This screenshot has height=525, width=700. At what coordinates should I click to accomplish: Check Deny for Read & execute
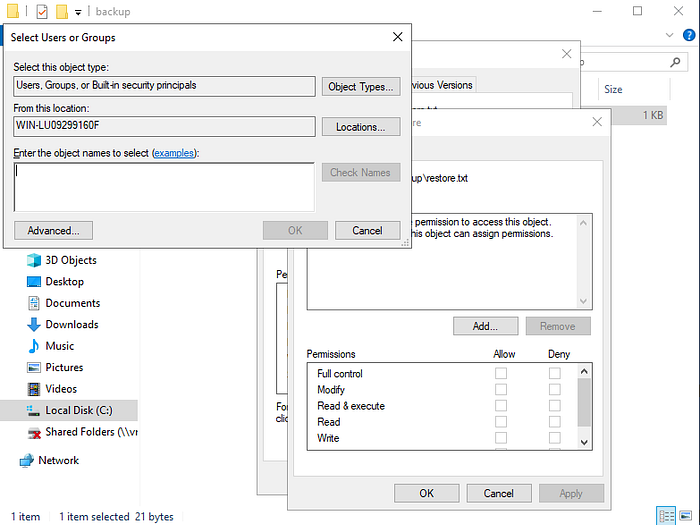point(555,405)
